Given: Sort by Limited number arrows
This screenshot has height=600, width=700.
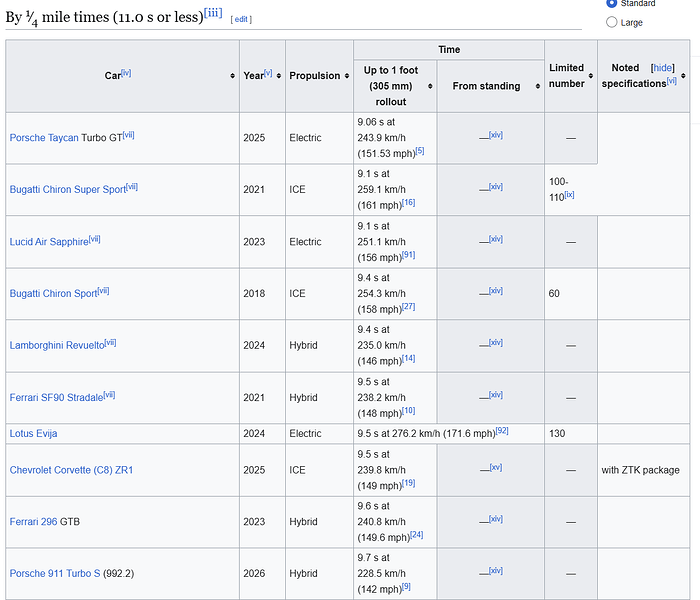Looking at the screenshot, I should coord(591,76).
